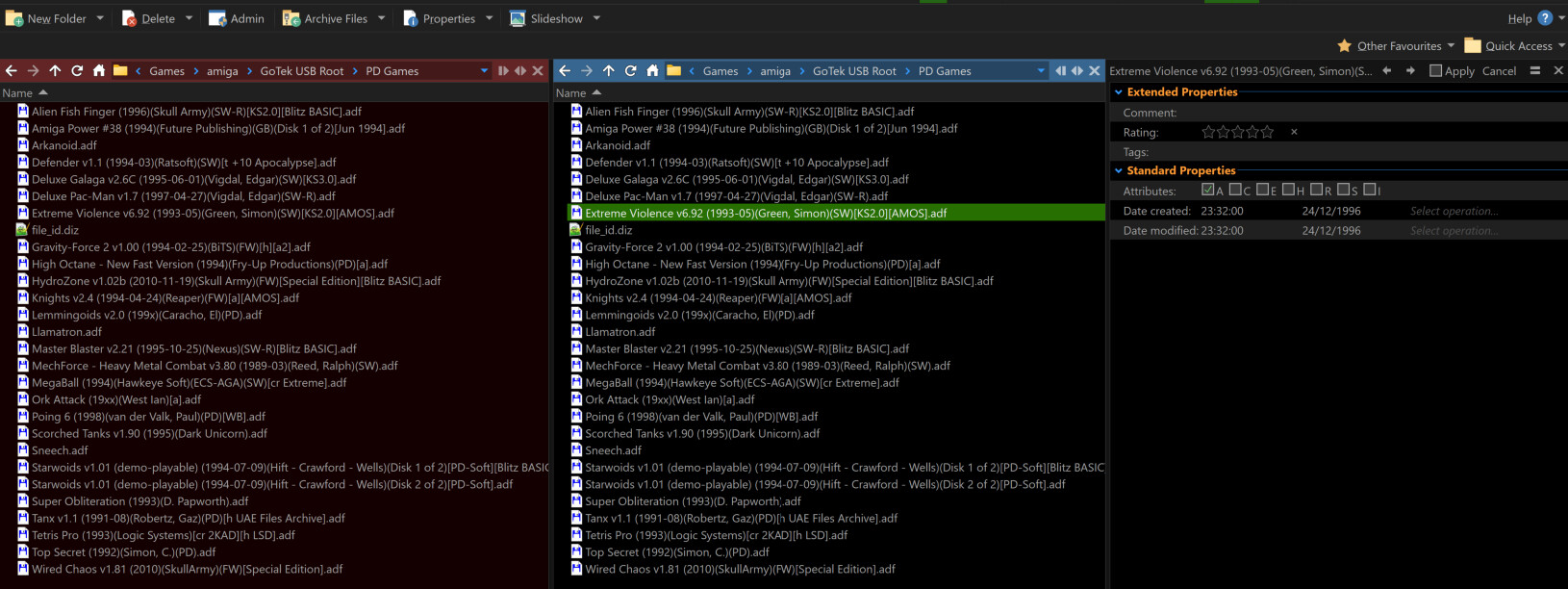Open Admin mode from the toolbar
Image resolution: width=1568 pixels, height=589 pixels.
tap(218, 18)
